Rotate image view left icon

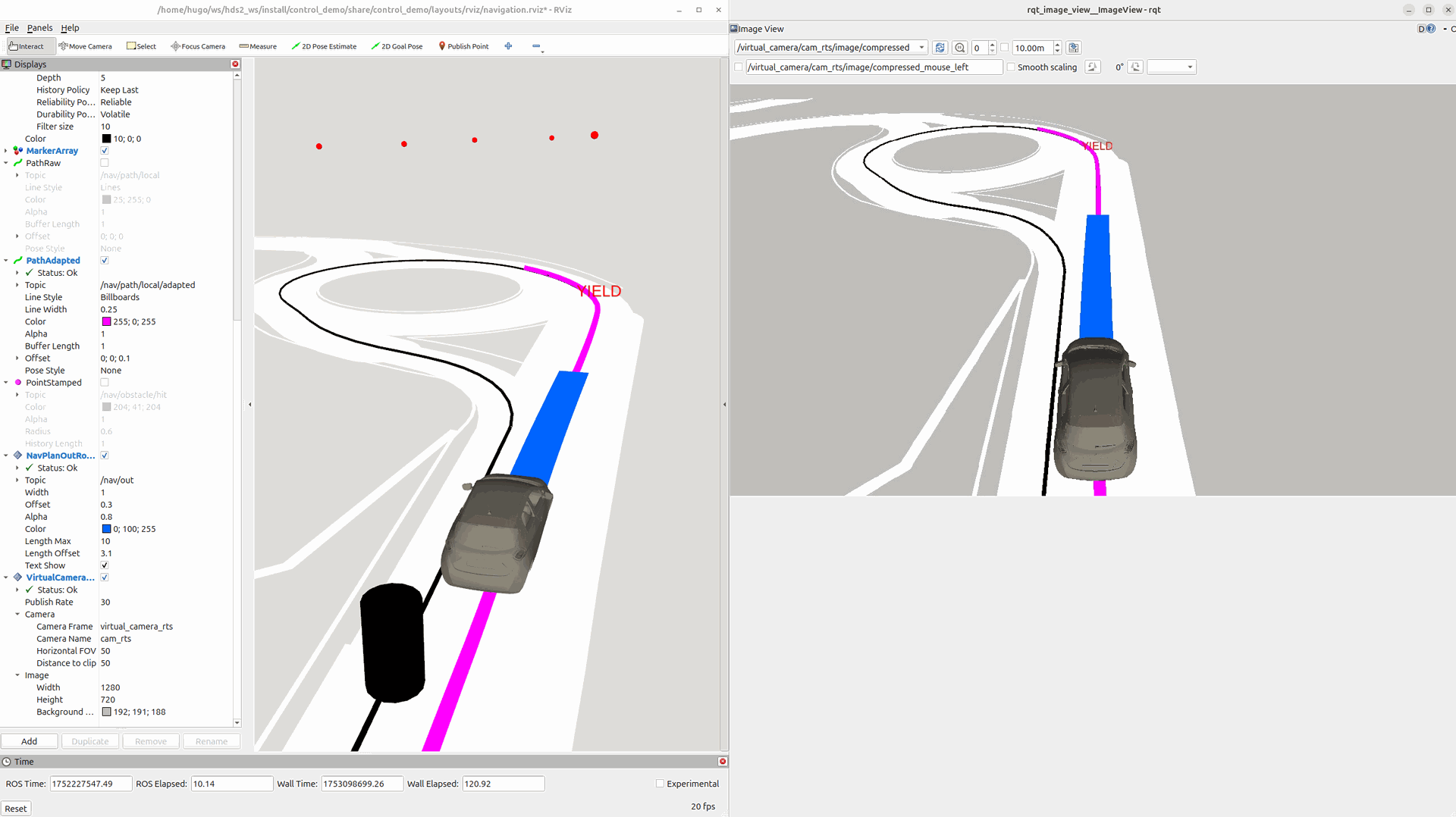tap(1093, 67)
